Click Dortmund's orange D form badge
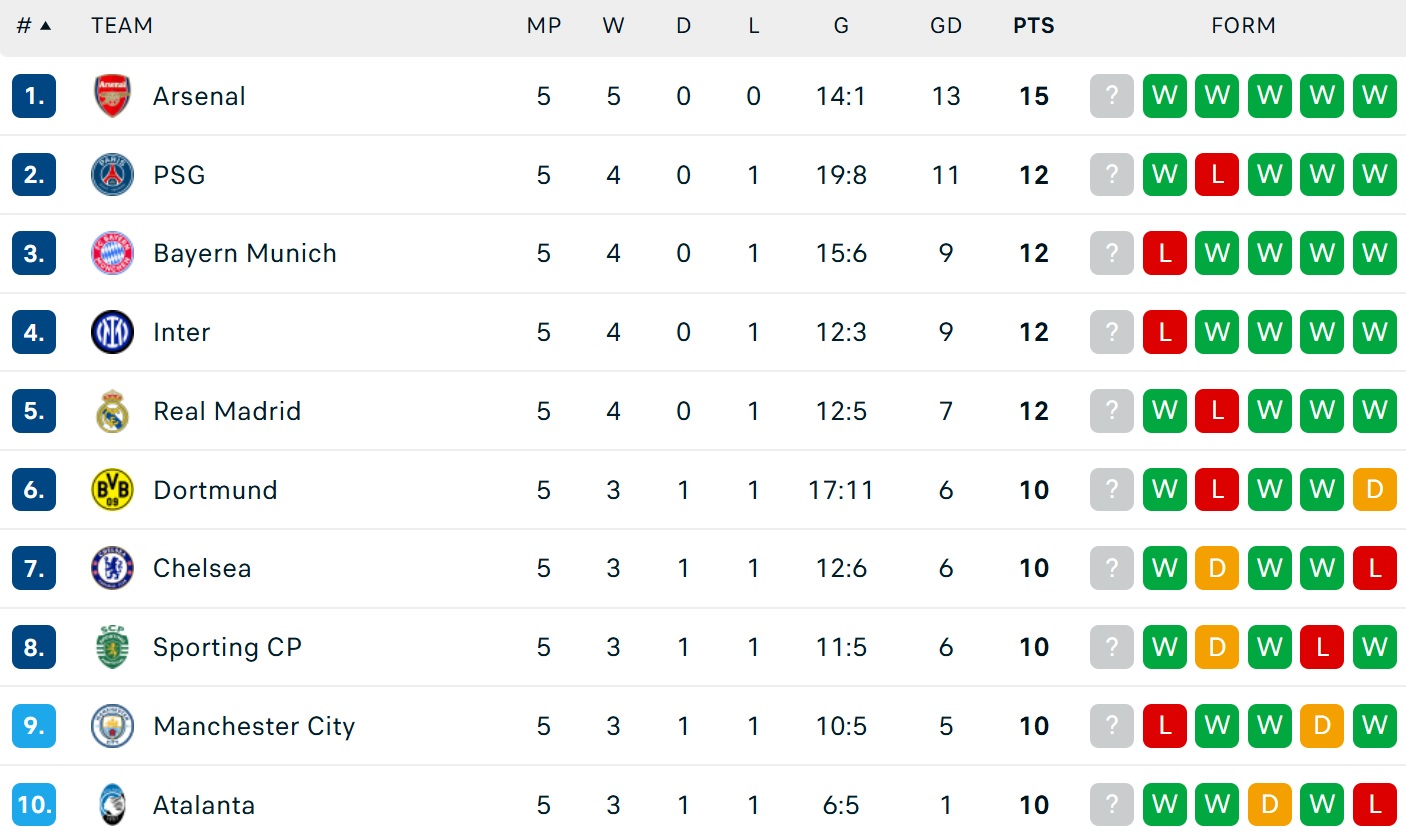The height and width of the screenshot is (839, 1406). pyautogui.click(x=1374, y=490)
